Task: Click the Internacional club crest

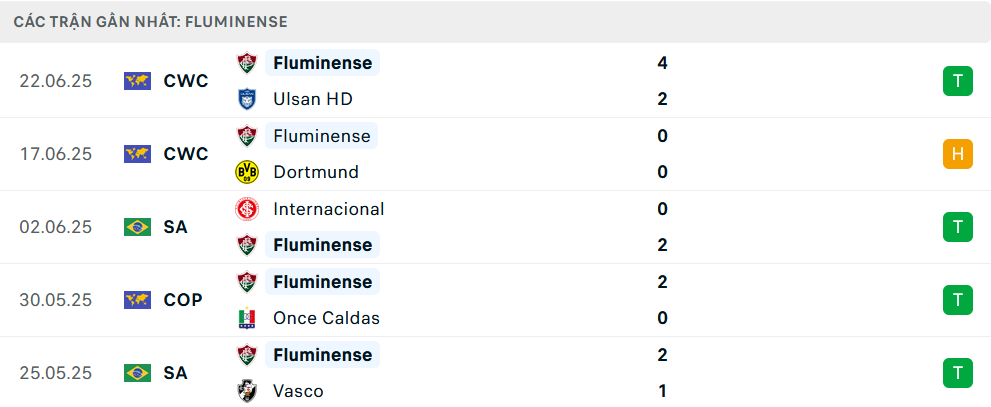Action: point(246,209)
